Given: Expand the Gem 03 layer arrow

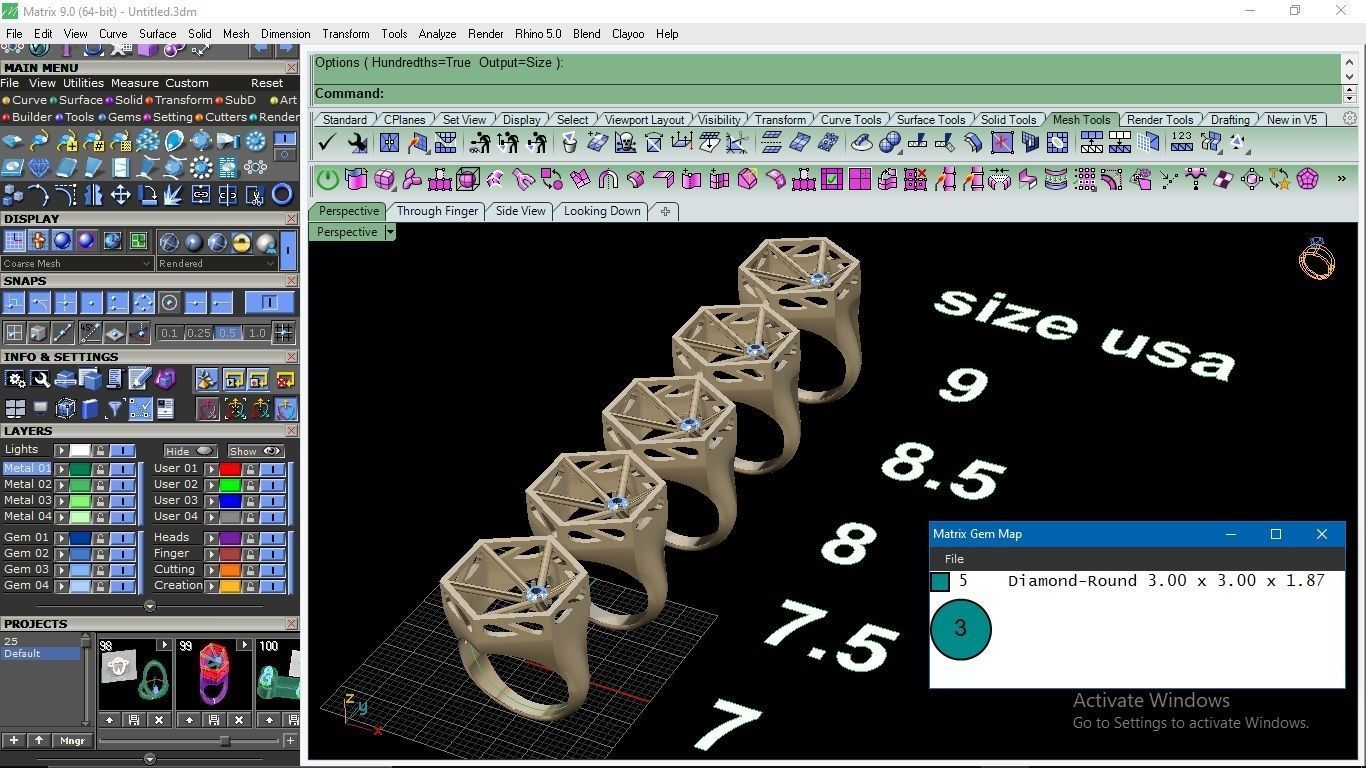Looking at the screenshot, I should (61, 570).
